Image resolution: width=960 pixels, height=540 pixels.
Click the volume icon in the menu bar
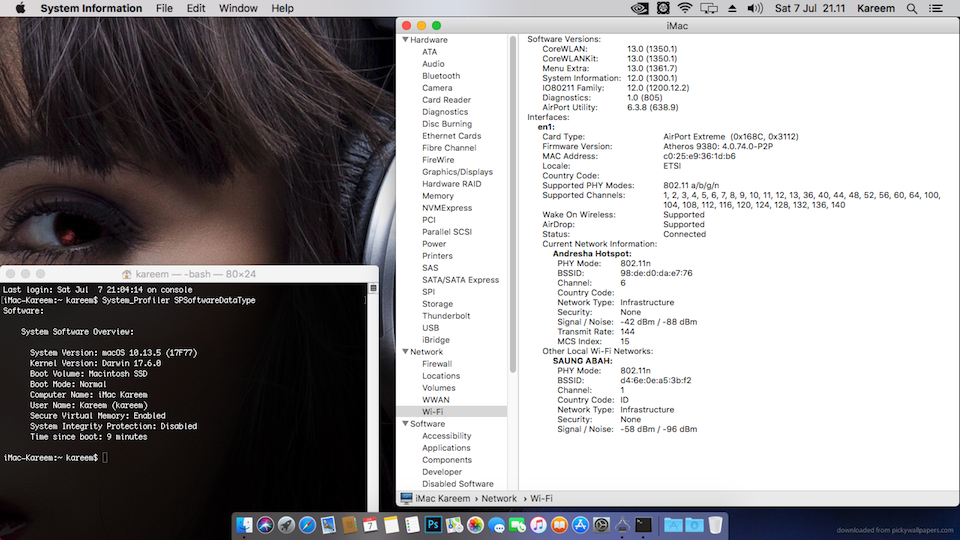[755, 8]
